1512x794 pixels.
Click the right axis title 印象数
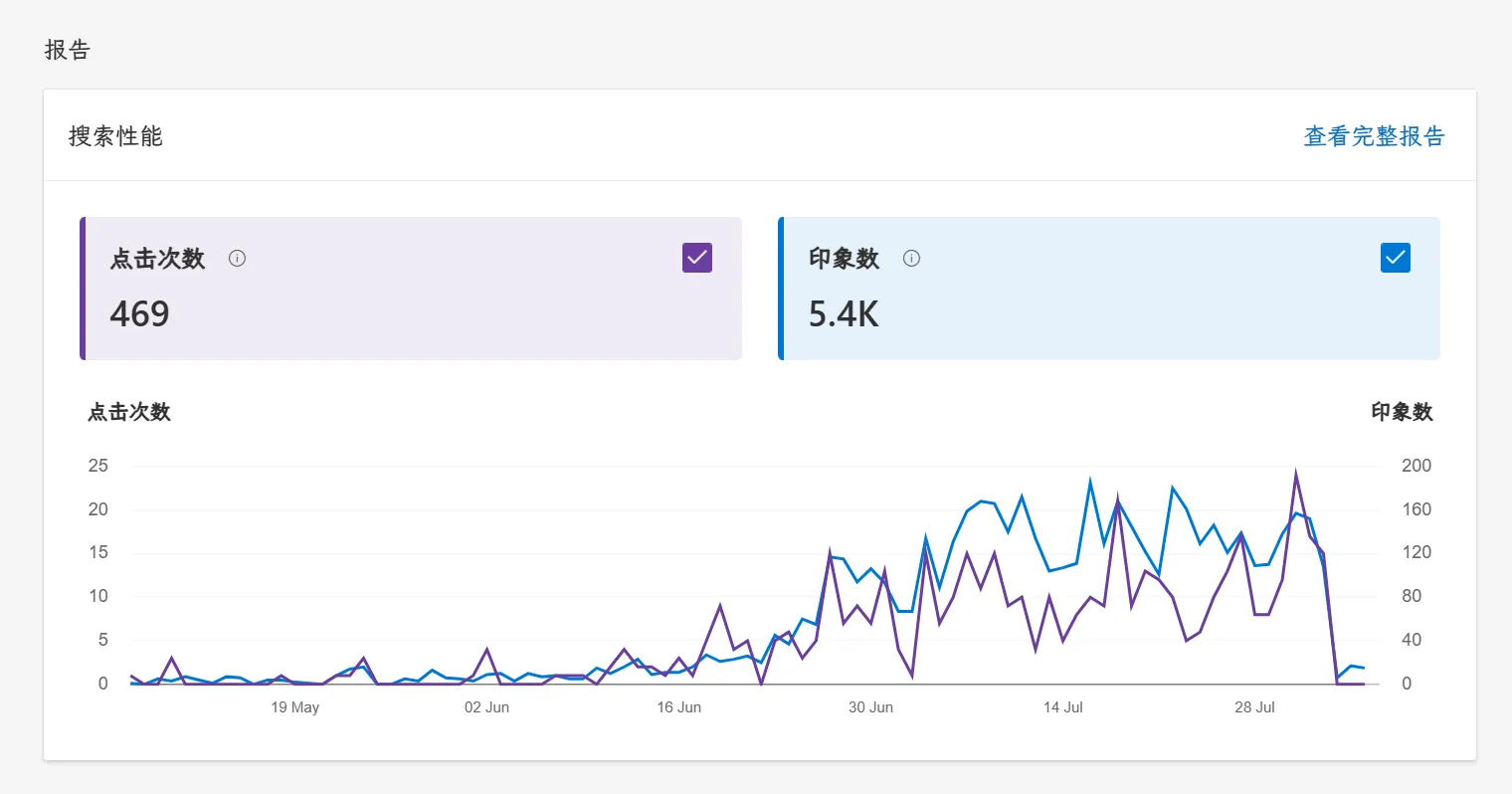tap(1402, 412)
